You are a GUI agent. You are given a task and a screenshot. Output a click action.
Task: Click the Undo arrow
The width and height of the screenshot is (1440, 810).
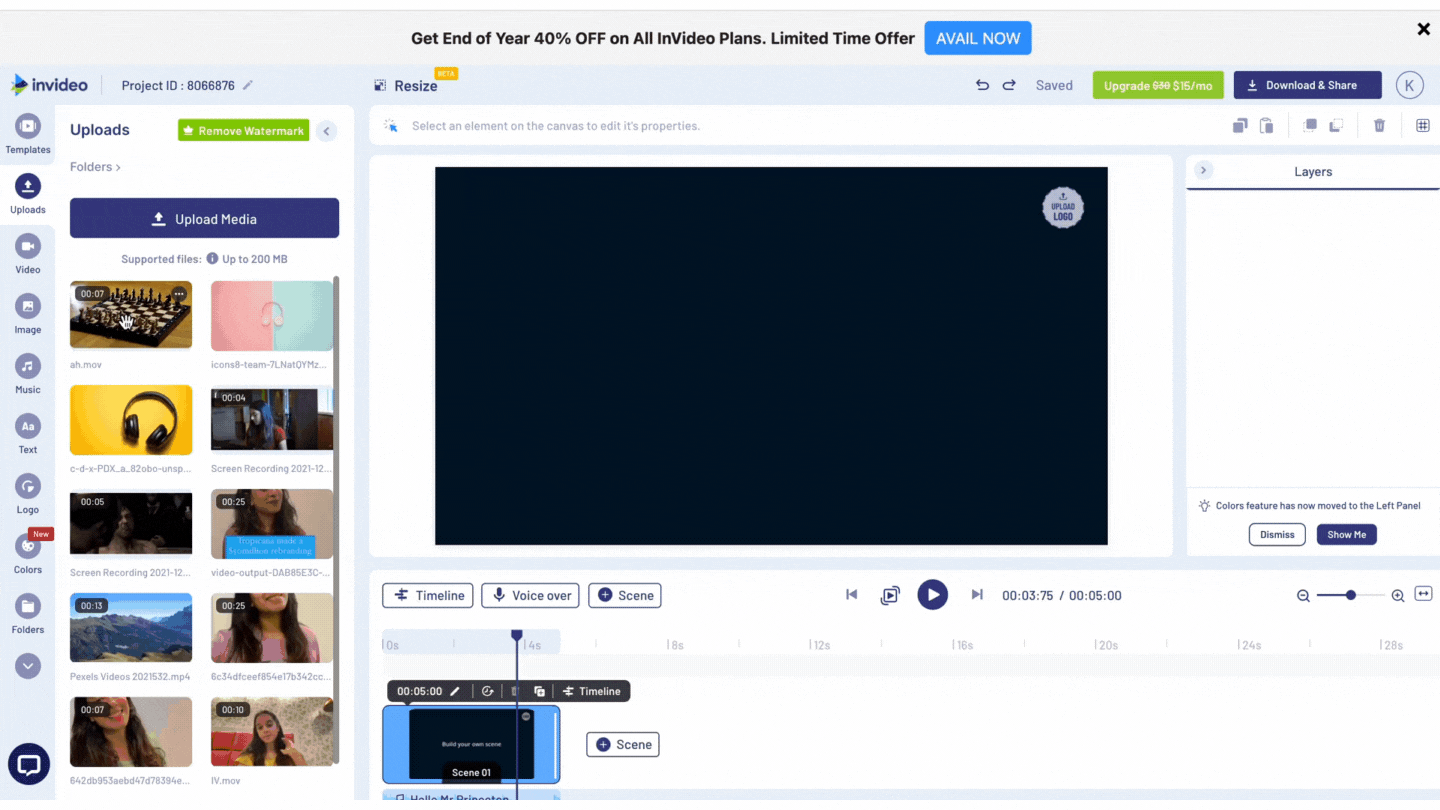983,86
